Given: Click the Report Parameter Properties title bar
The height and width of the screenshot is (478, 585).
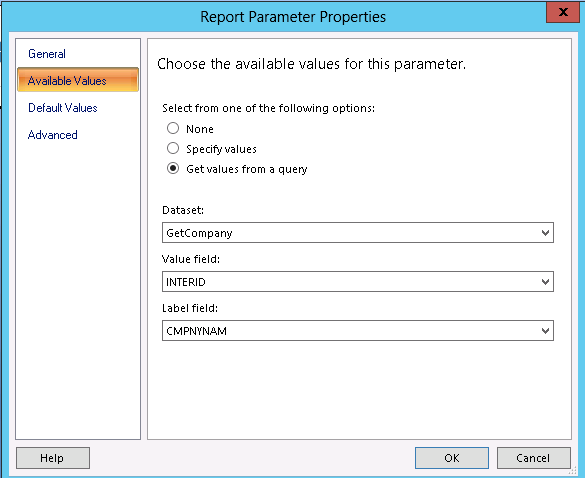Looking at the screenshot, I should [293, 17].
